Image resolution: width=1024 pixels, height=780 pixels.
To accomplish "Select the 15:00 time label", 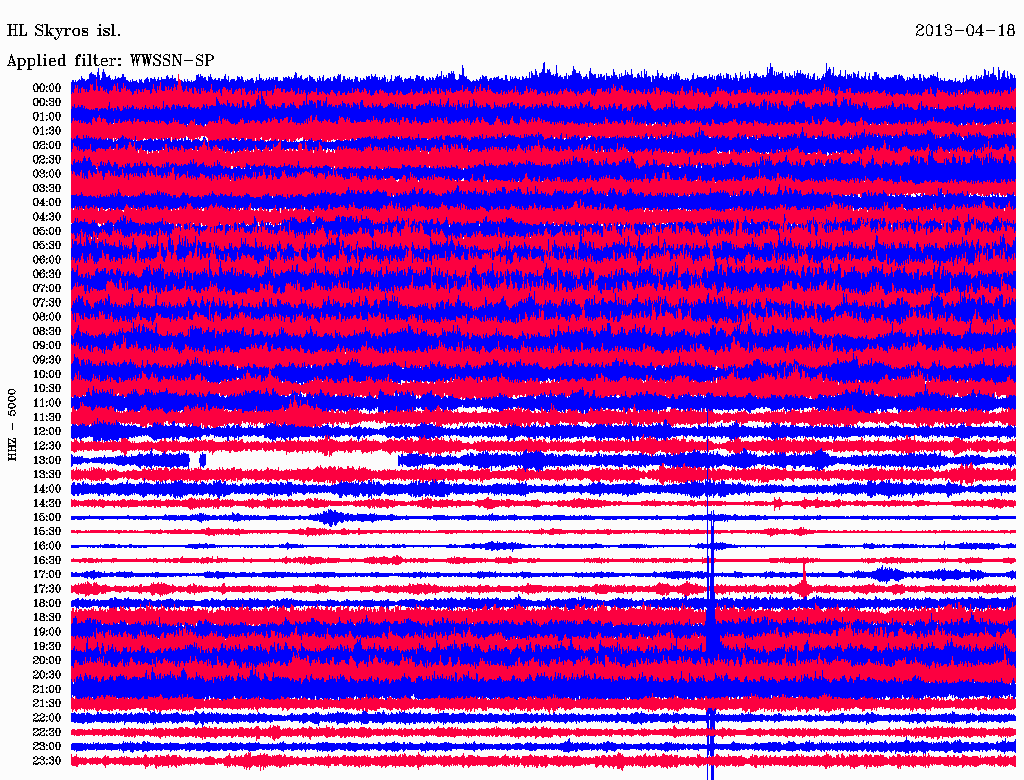I will click(47, 517).
